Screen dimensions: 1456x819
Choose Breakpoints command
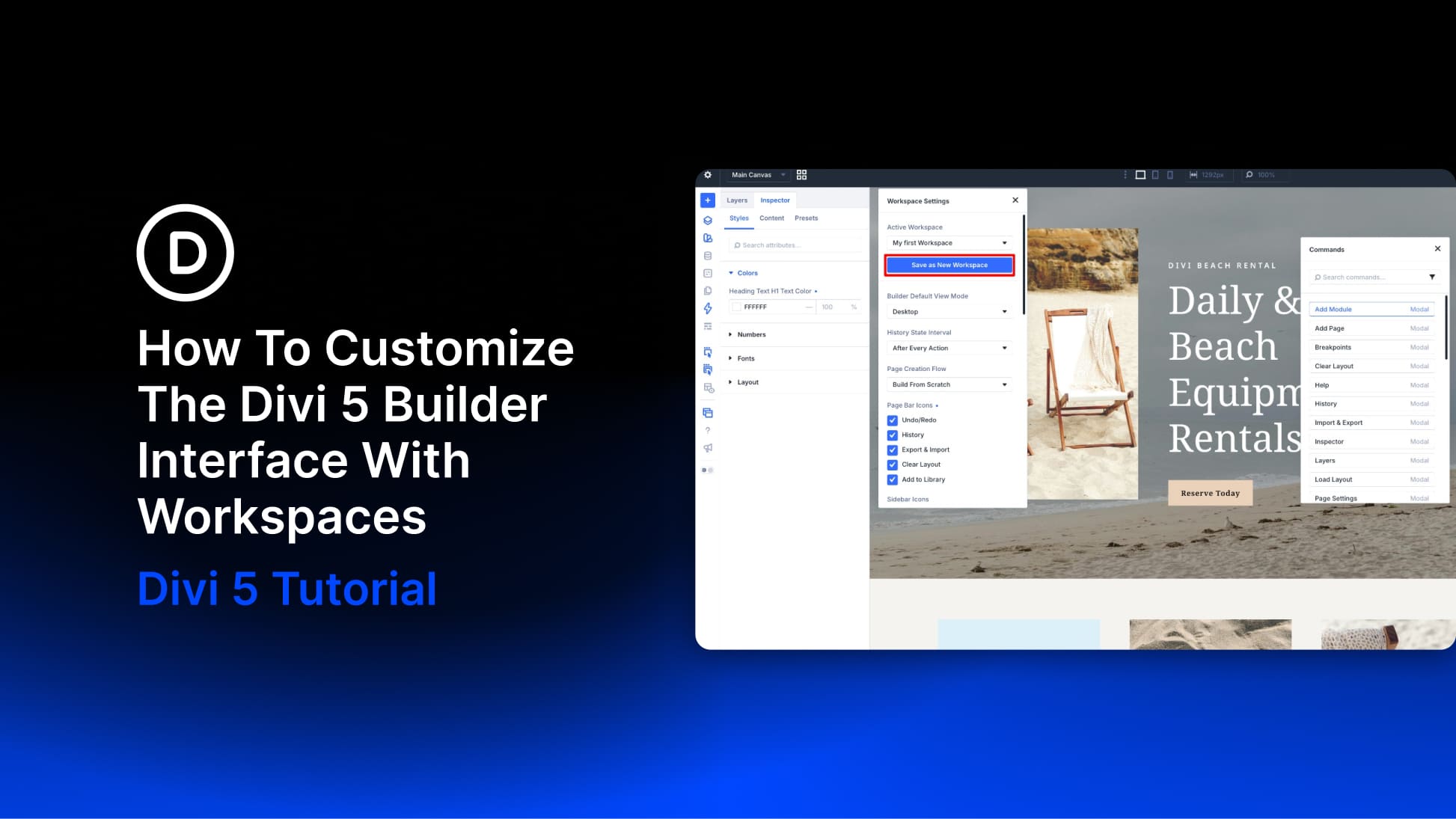1371,347
